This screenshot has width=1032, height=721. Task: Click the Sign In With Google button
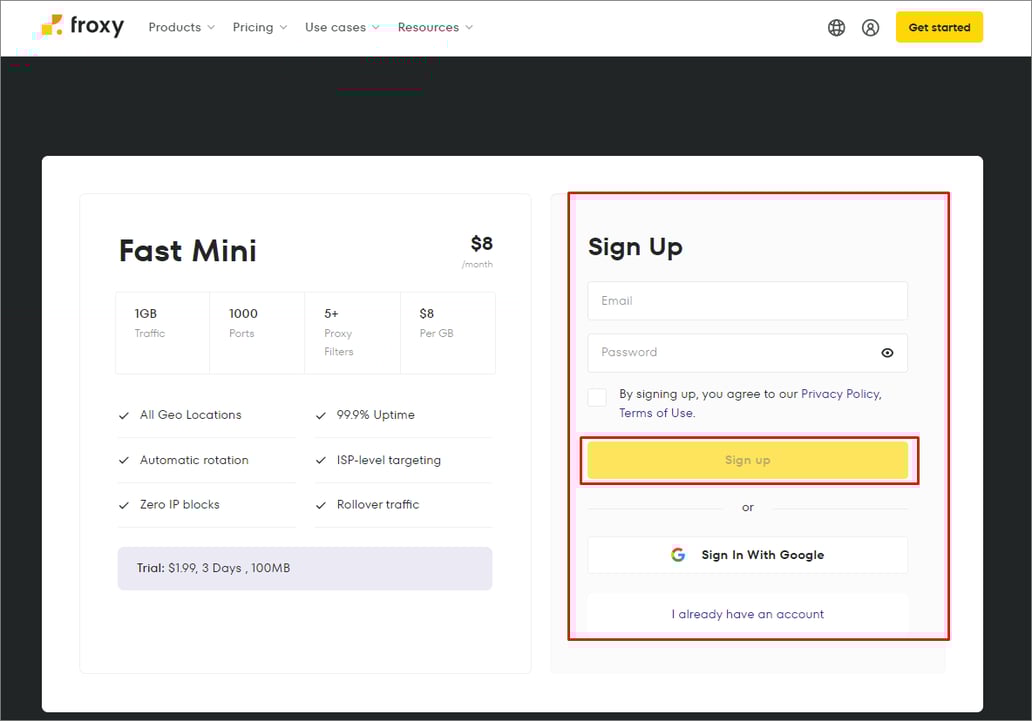click(747, 554)
